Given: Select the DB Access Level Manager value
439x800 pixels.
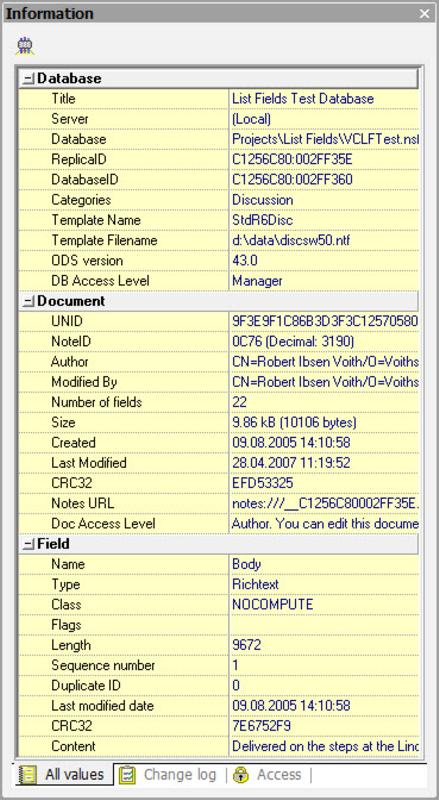Looking at the screenshot, I should point(257,281).
